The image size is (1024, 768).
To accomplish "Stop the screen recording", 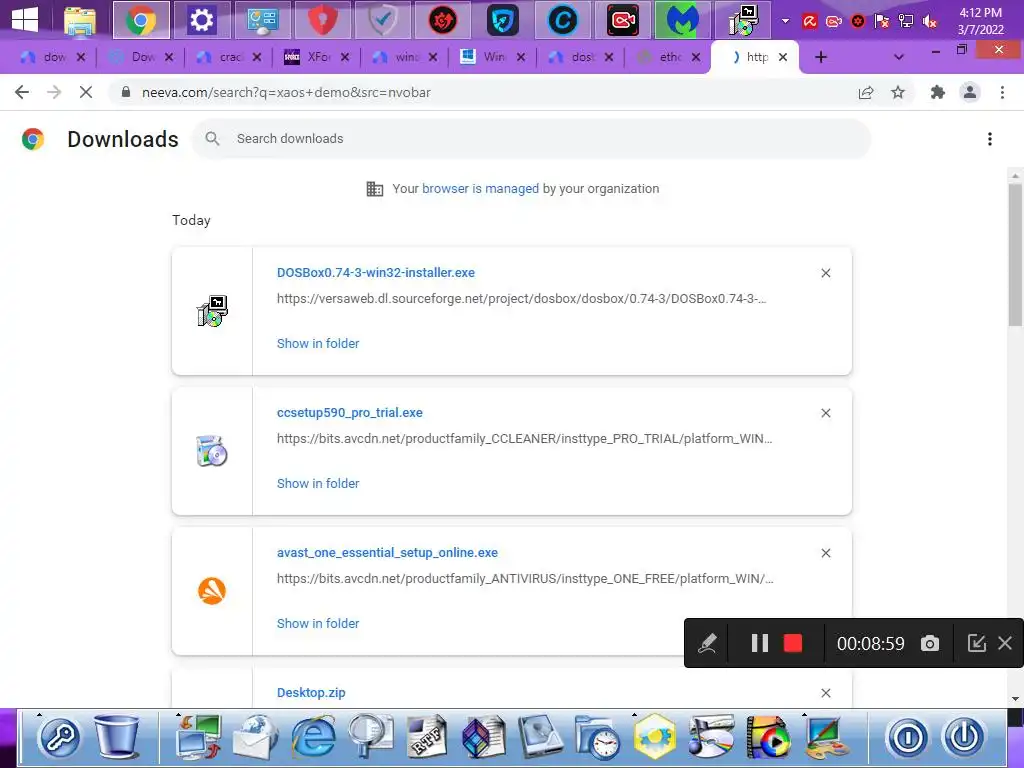I will point(793,643).
